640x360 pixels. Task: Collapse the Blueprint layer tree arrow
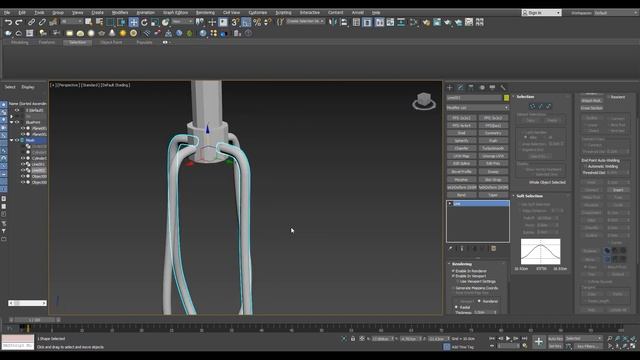11,122
